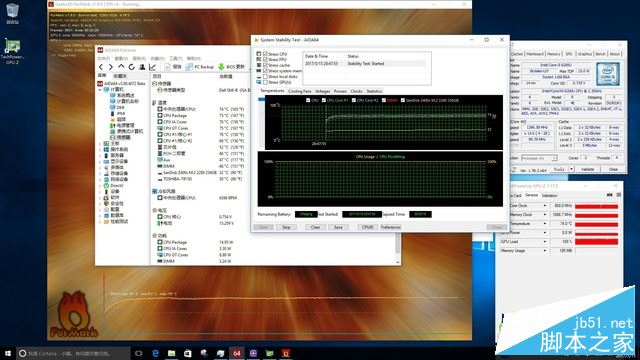
Task: Go forward in AIDA64 Extreme toolbar
Action: click(110, 67)
